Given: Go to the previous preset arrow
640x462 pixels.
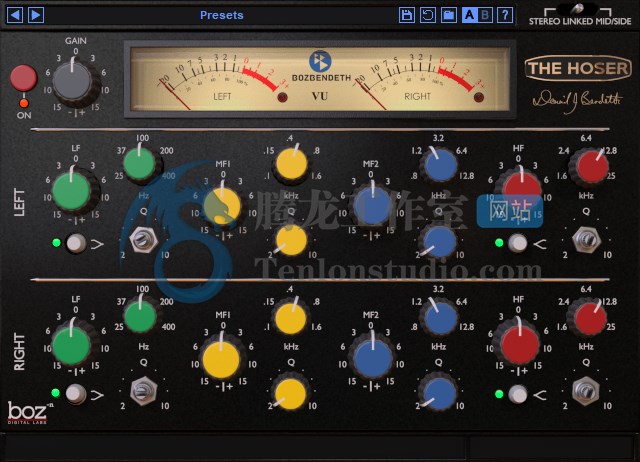Looking at the screenshot, I should click(x=15, y=15).
